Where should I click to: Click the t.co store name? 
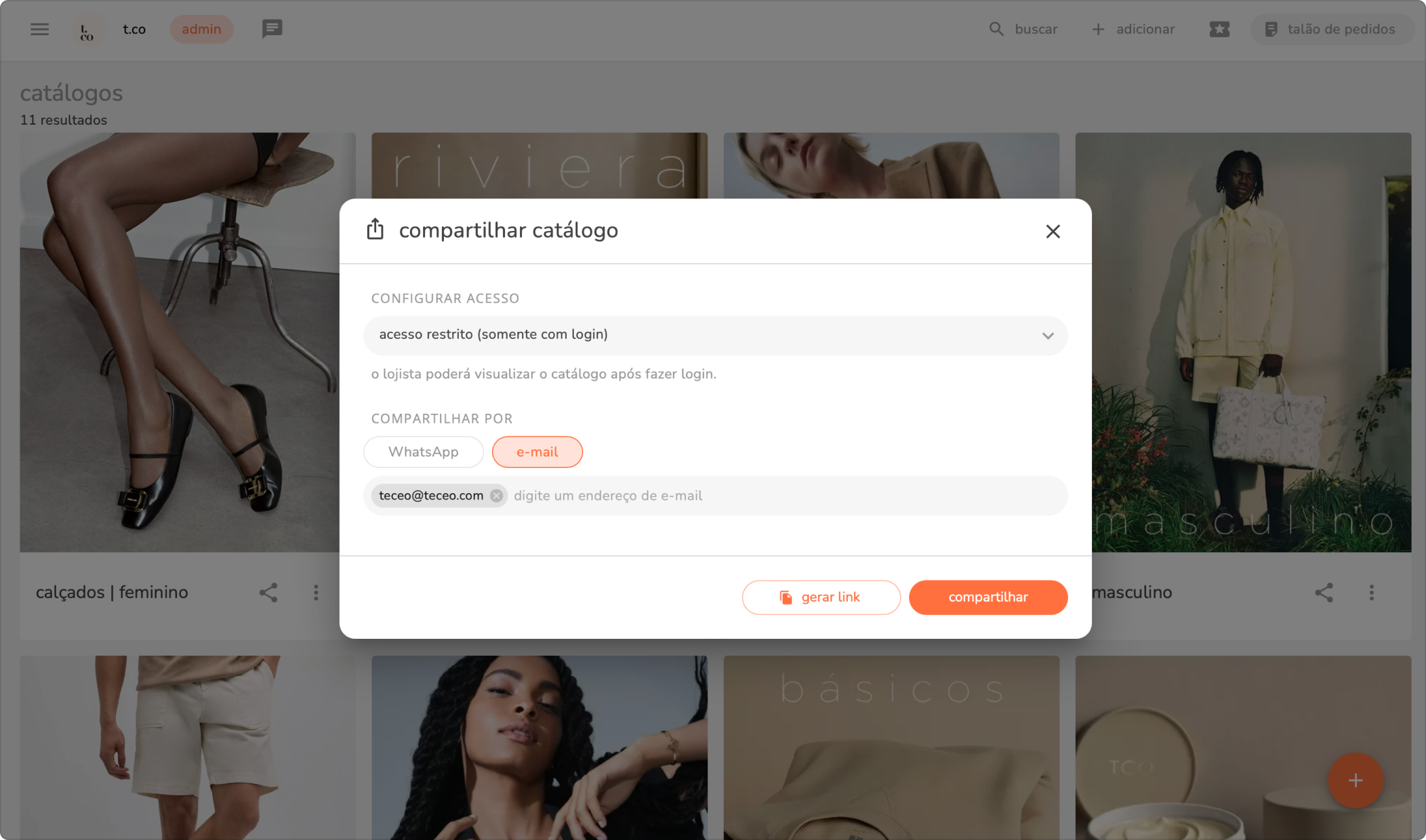[x=134, y=29]
